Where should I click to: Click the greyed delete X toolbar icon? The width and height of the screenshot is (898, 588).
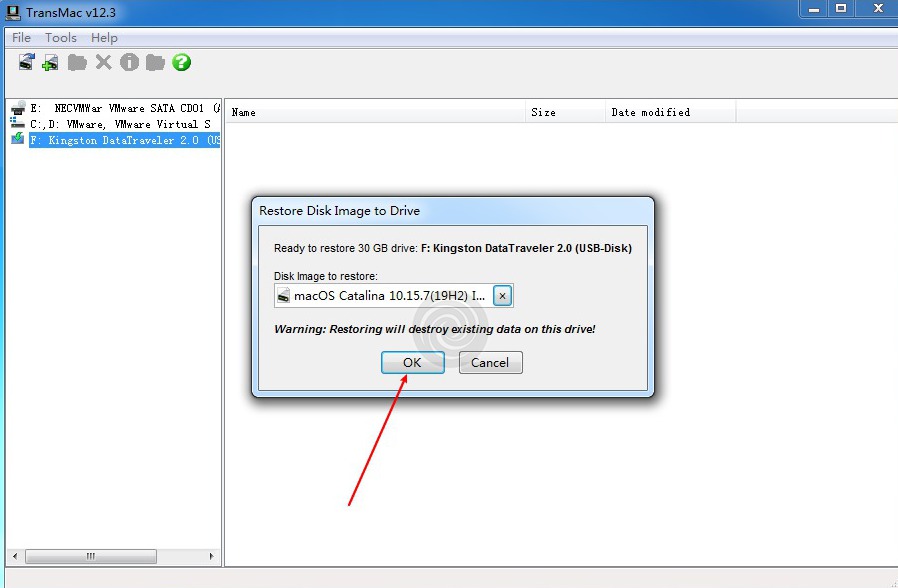click(104, 62)
